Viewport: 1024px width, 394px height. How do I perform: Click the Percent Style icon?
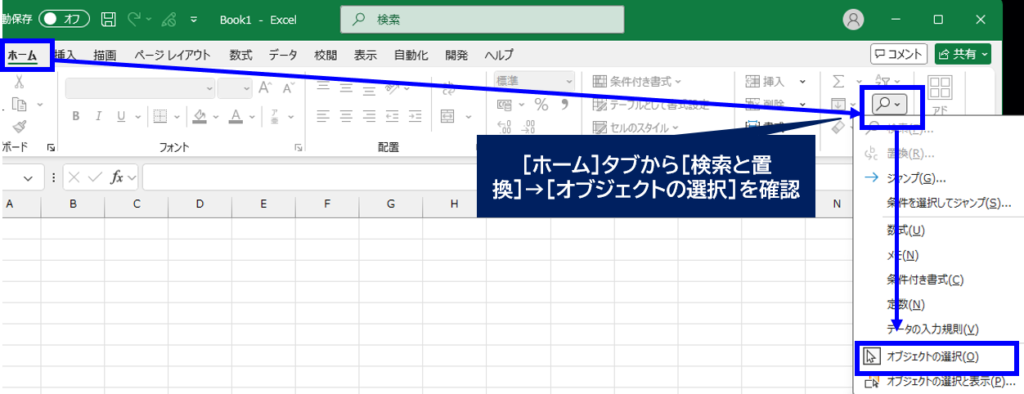pyautogui.click(x=541, y=105)
